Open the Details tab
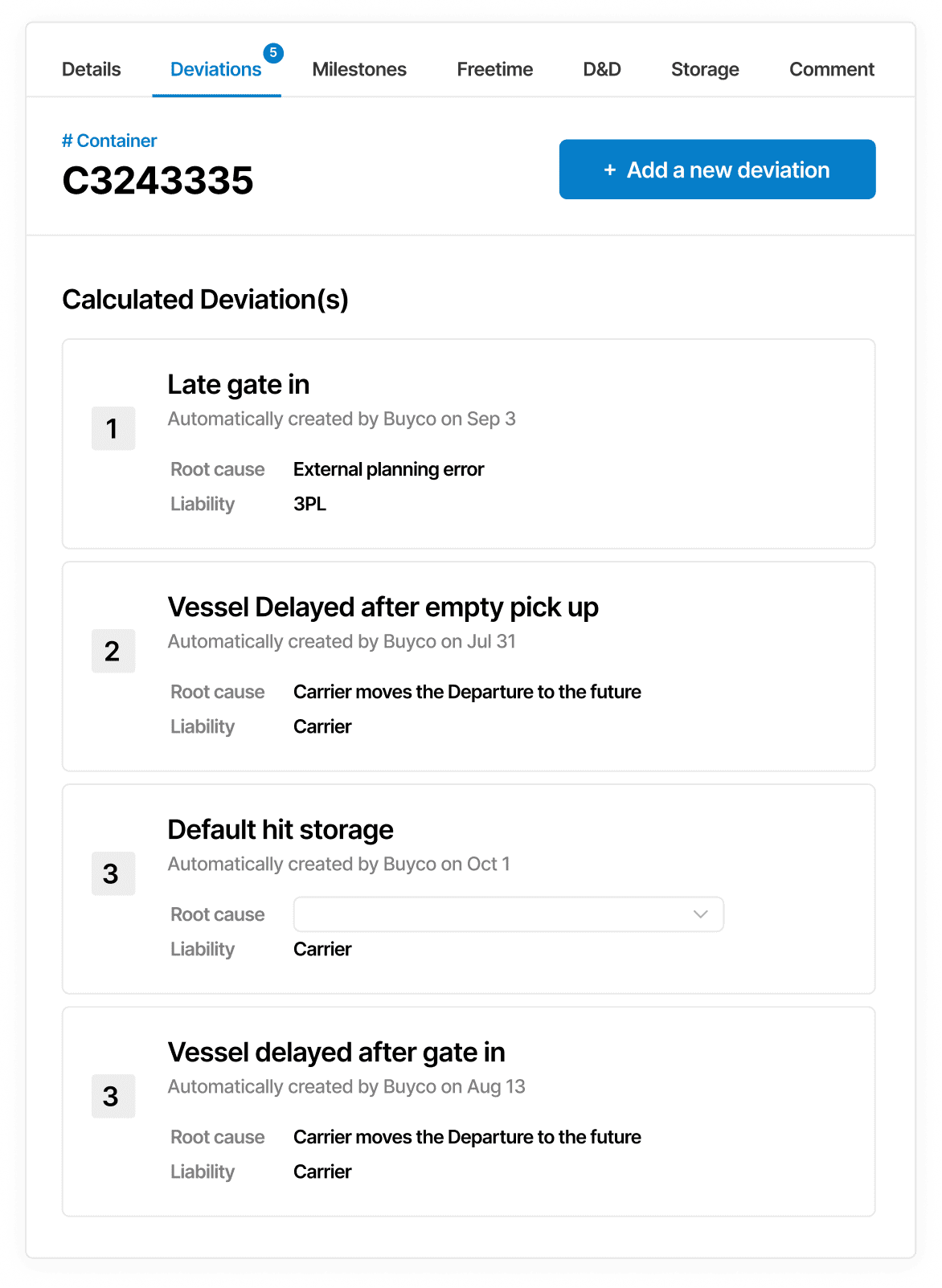Viewport: 942px width, 1288px height. tap(91, 69)
